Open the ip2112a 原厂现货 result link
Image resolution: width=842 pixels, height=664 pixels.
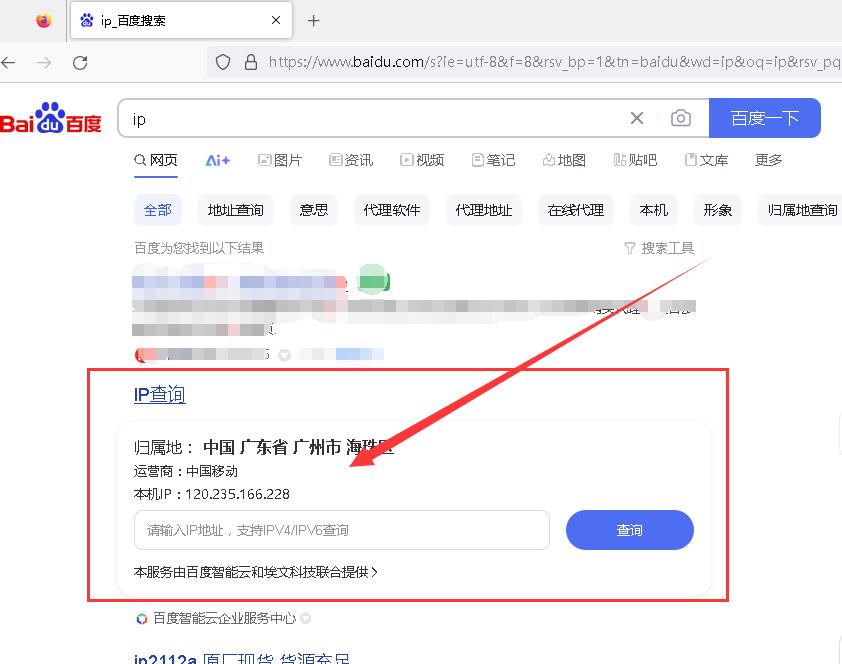[242, 658]
